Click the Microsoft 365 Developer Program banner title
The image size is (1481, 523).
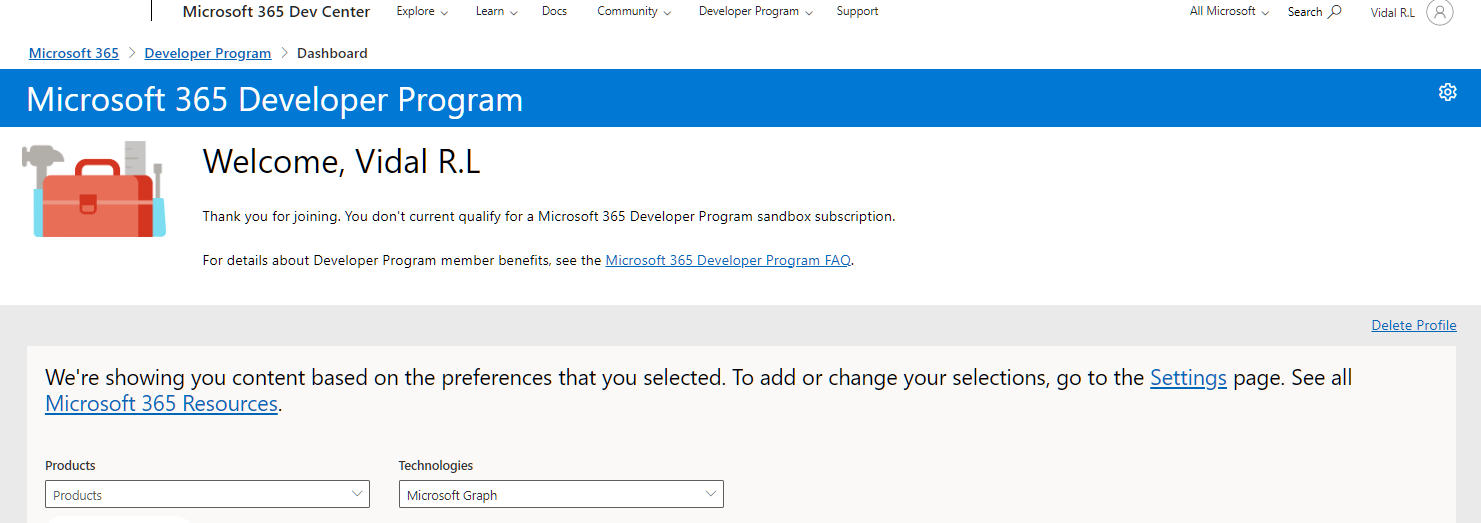(275, 100)
